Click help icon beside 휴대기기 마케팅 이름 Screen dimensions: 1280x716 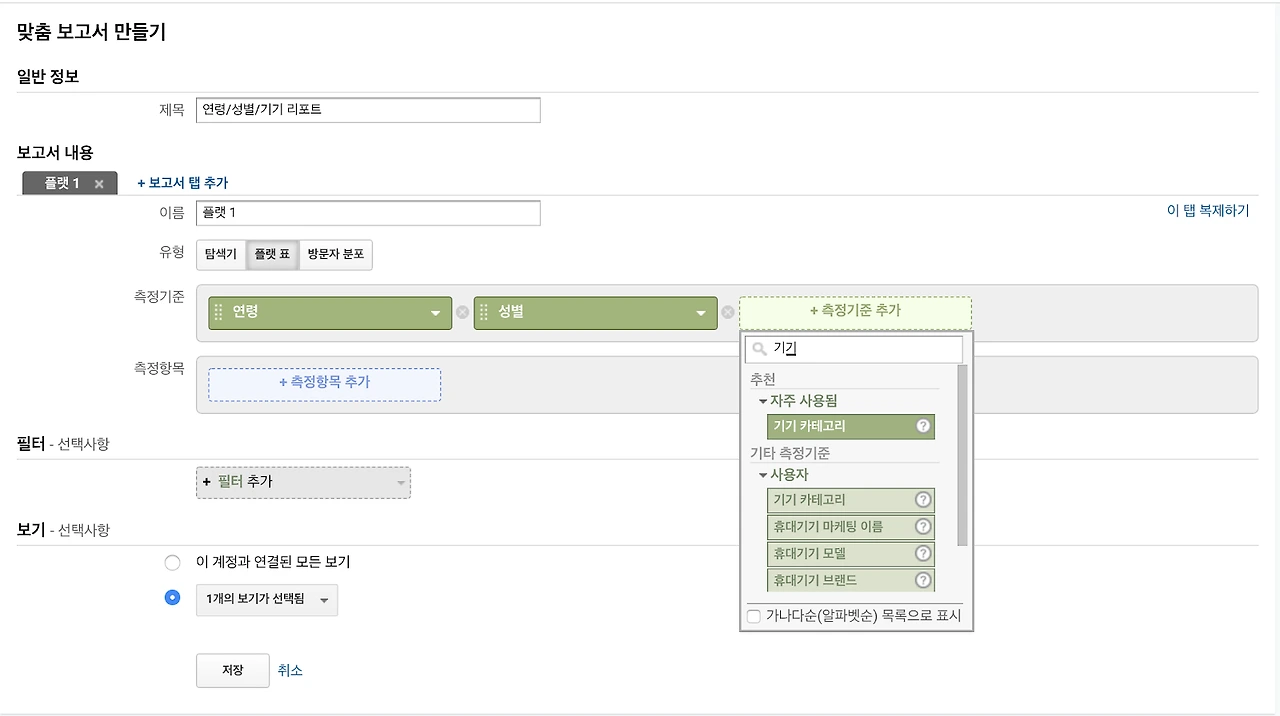point(923,526)
